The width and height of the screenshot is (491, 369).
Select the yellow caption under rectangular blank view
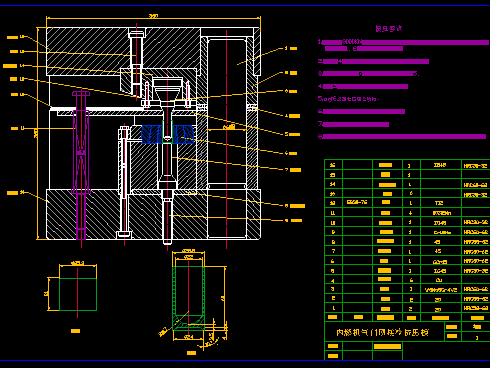76,331
